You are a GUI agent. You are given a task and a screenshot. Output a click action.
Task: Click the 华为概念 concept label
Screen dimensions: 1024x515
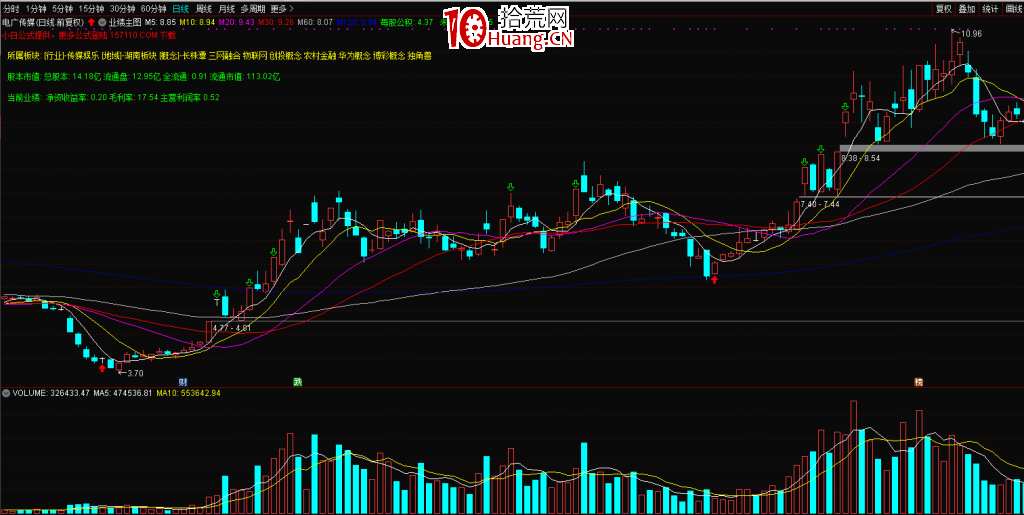355,56
